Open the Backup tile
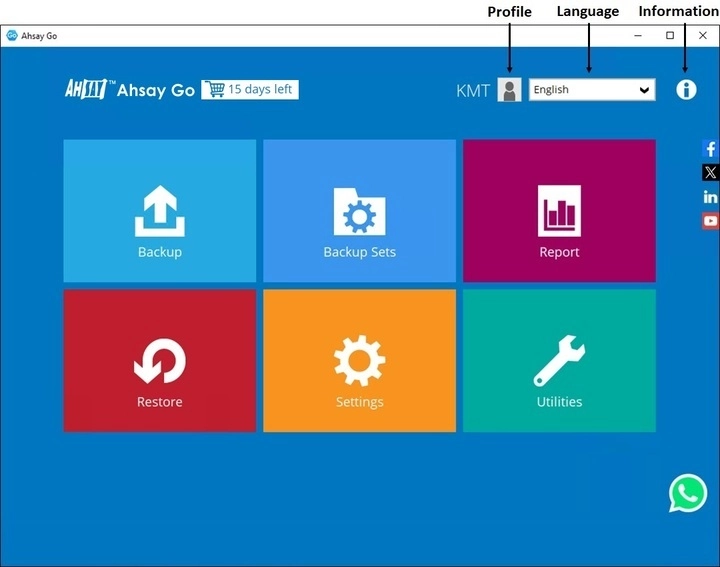Viewport: 720px width, 567px height. (x=160, y=211)
